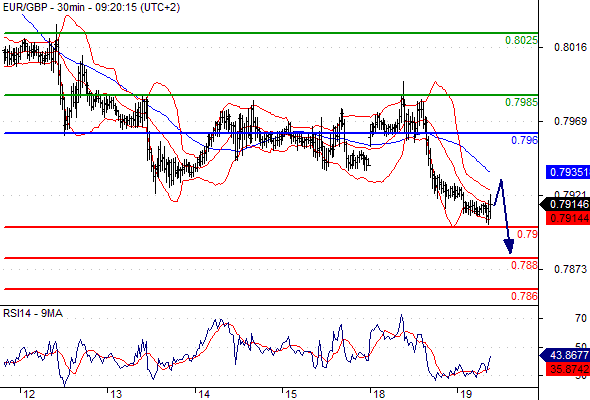Click the 0.786 support level label
This screenshot has height=400, width=590.
click(524, 296)
